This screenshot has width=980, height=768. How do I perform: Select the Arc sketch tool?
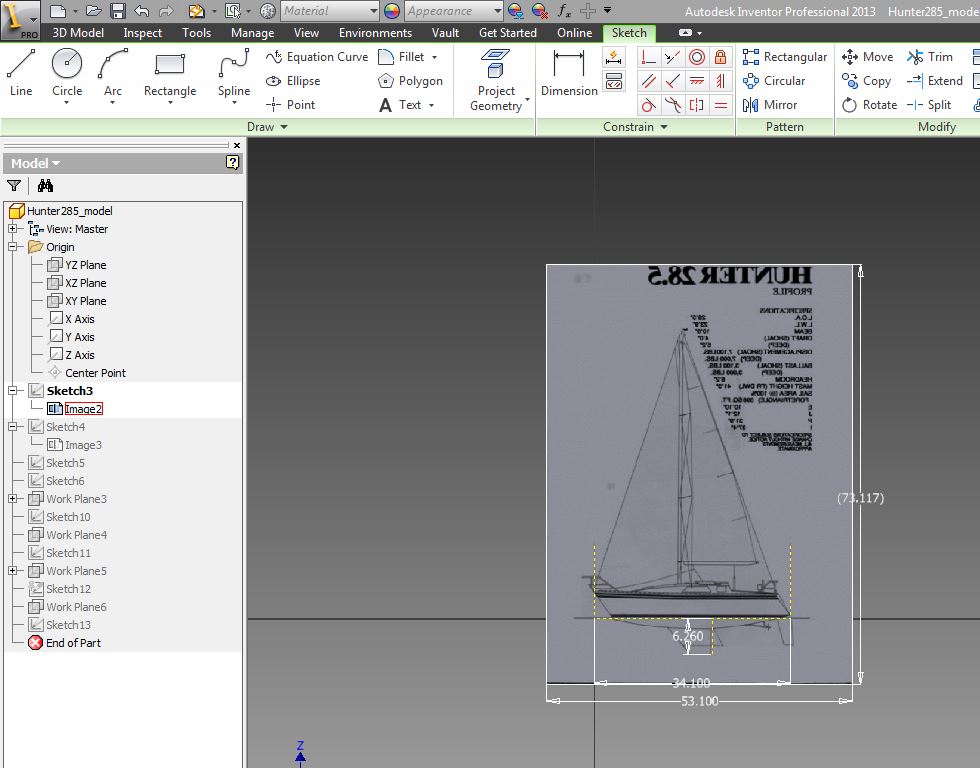(112, 74)
